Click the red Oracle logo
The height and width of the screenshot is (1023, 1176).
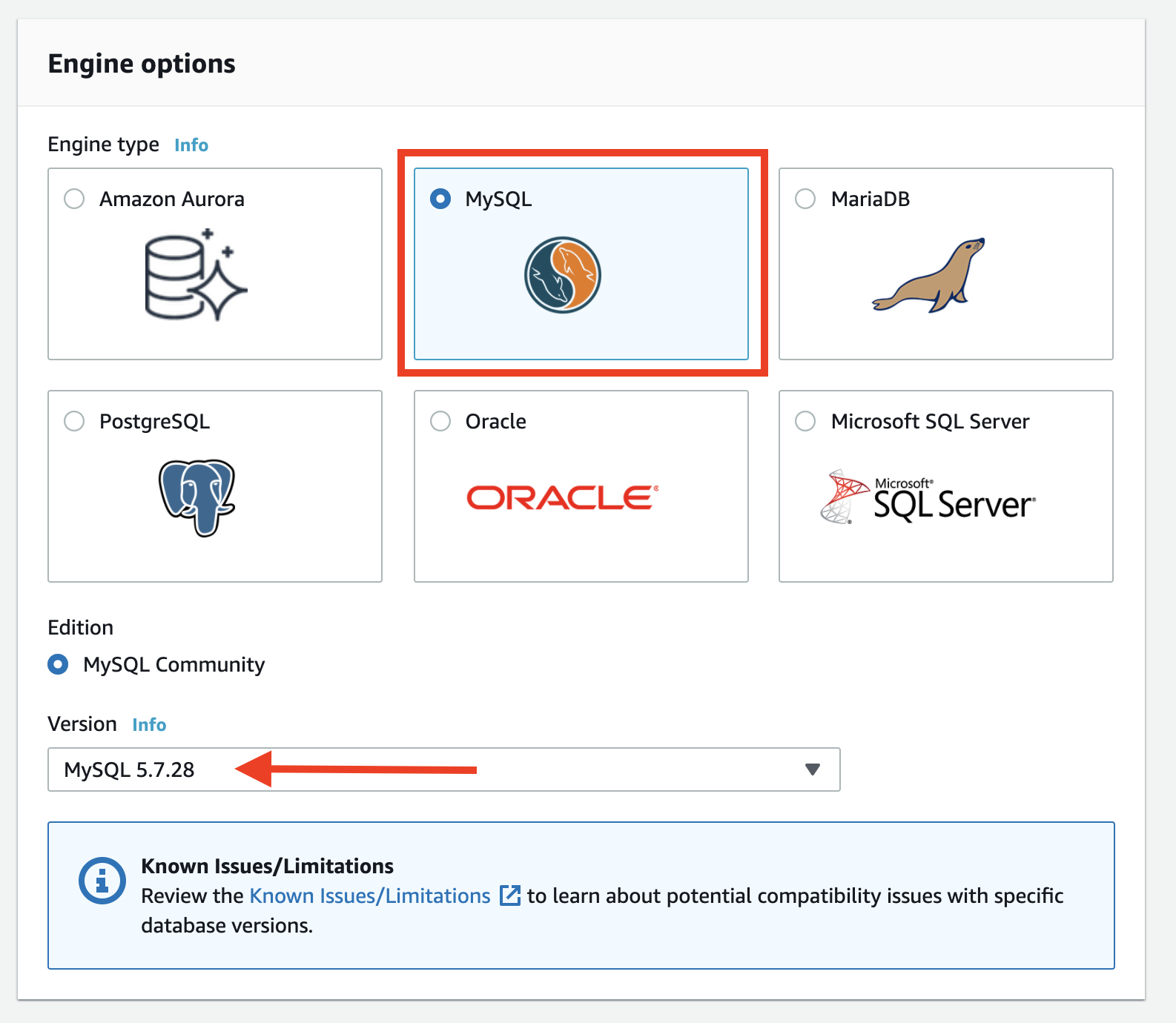[562, 497]
